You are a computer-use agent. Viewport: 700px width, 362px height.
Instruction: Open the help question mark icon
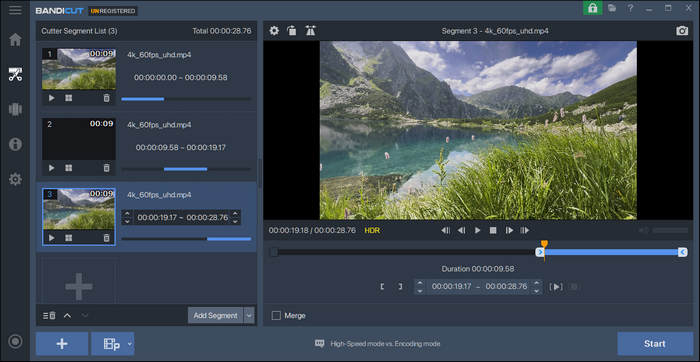click(630, 8)
